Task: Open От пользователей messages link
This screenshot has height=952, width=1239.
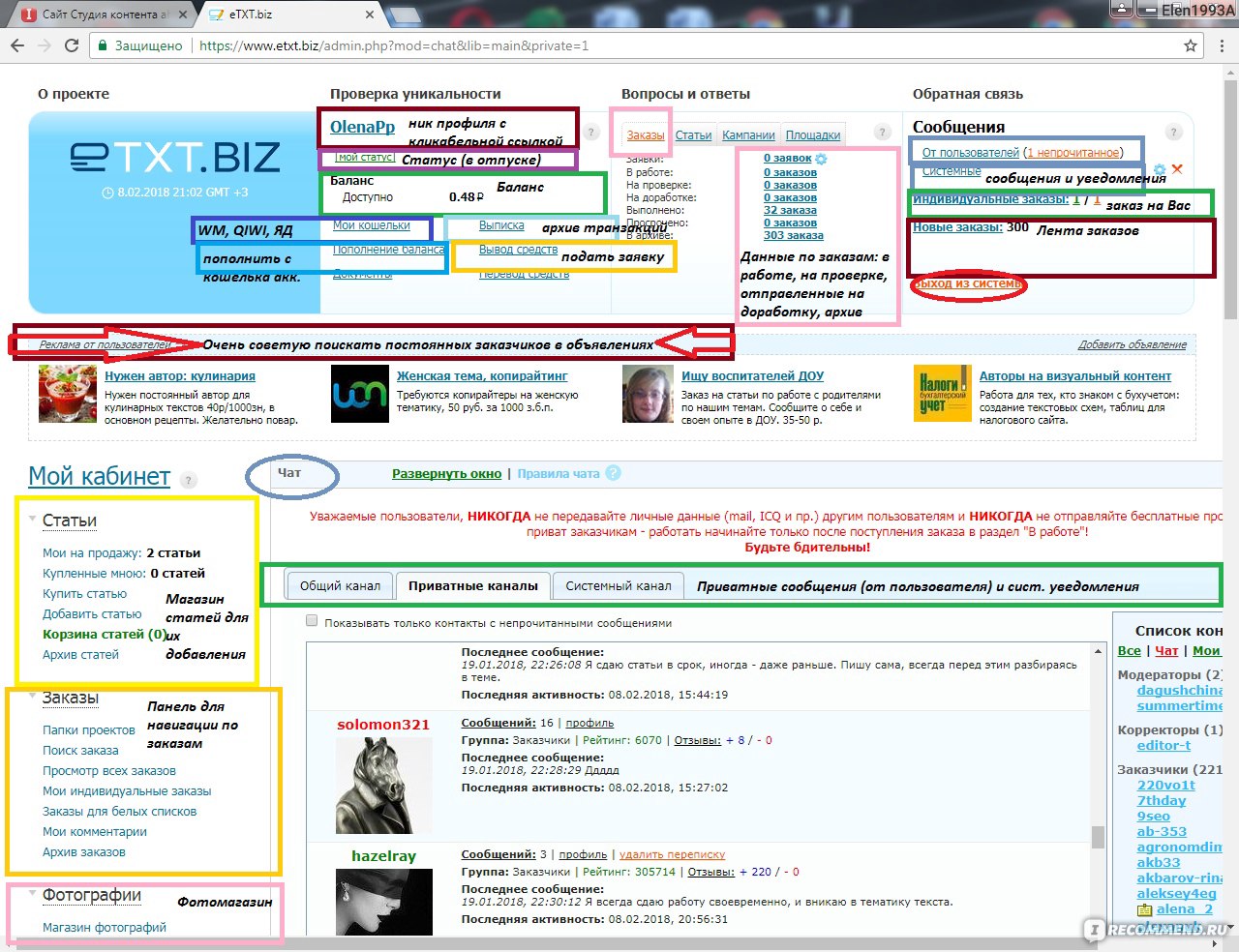Action: [971, 152]
